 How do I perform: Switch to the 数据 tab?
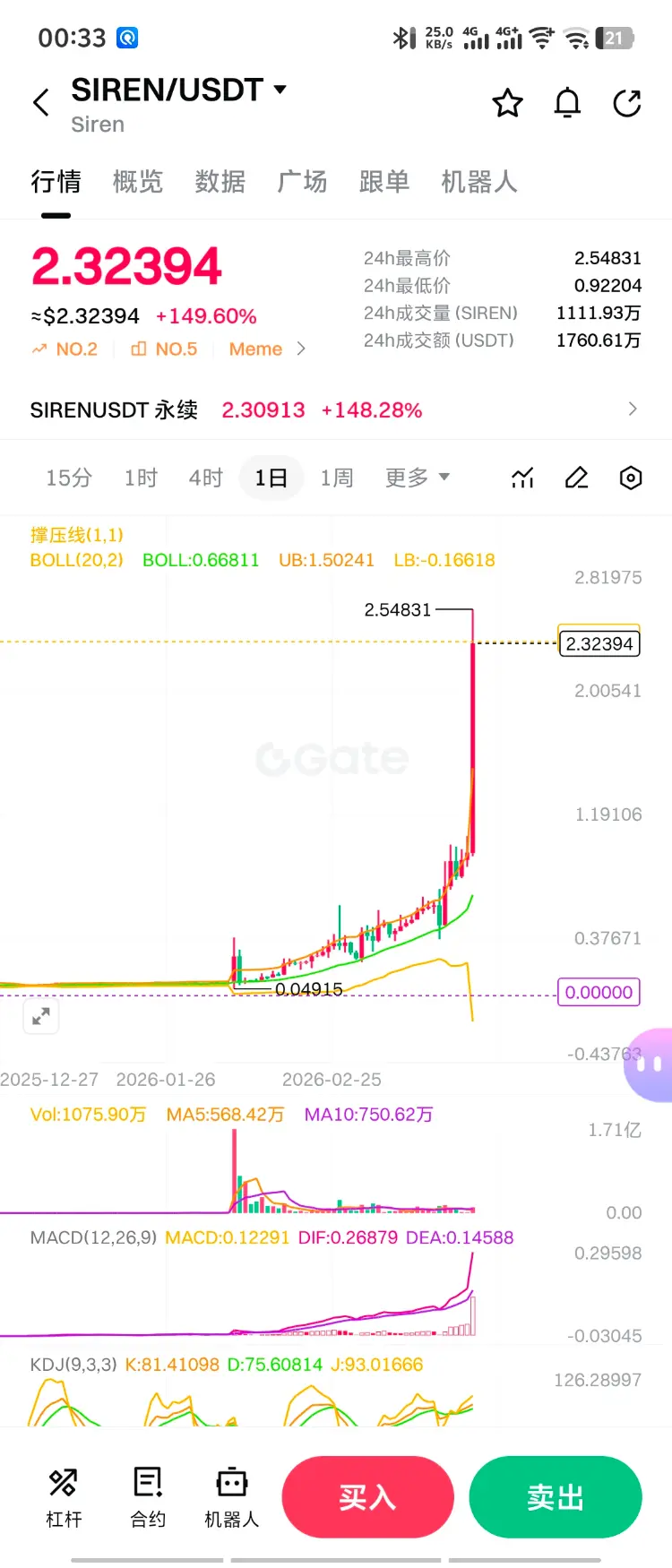tap(220, 182)
